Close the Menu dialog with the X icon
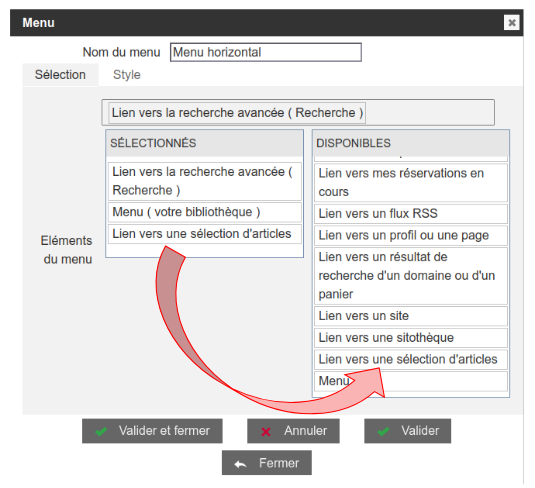Screen dimensions: 535x488 [511, 23]
